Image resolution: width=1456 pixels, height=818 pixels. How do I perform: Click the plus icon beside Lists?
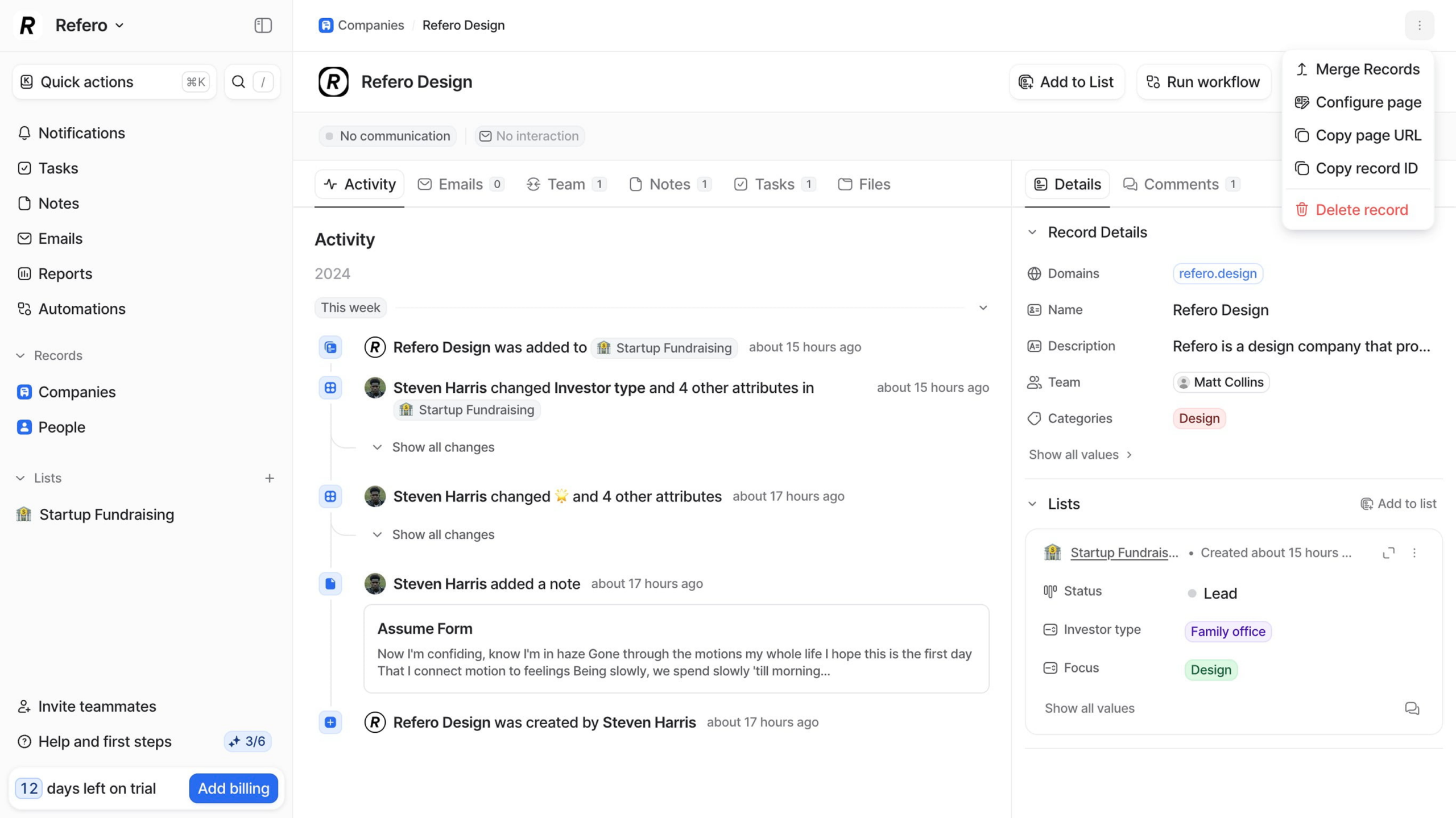coord(269,478)
